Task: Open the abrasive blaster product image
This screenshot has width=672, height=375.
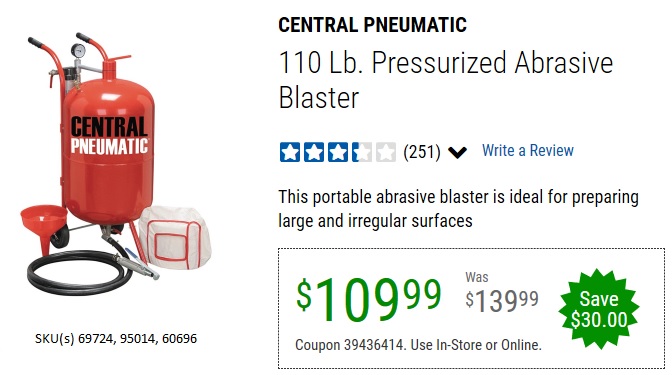Action: pyautogui.click(x=116, y=163)
